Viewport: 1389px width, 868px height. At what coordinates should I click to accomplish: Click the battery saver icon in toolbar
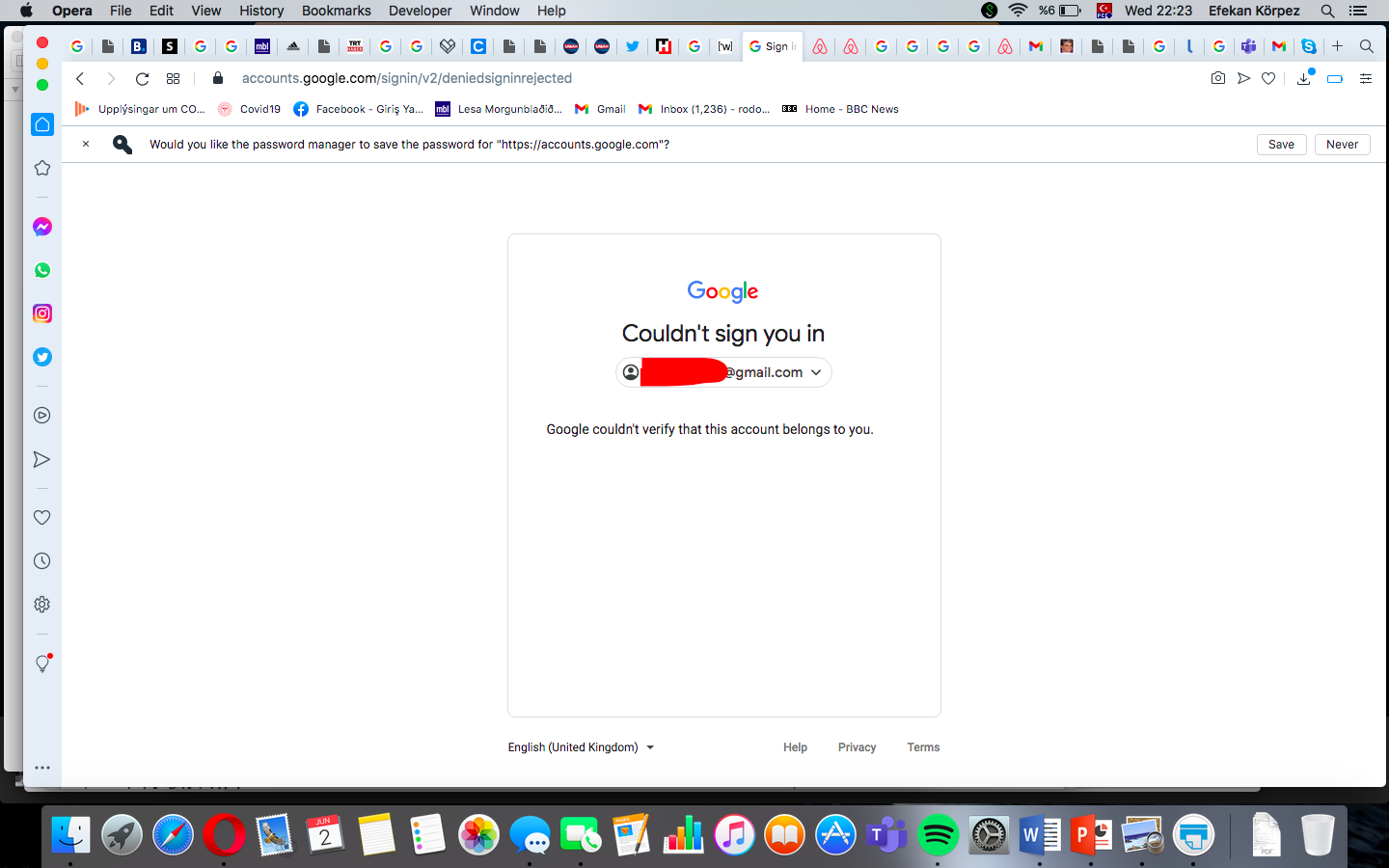(x=1335, y=78)
